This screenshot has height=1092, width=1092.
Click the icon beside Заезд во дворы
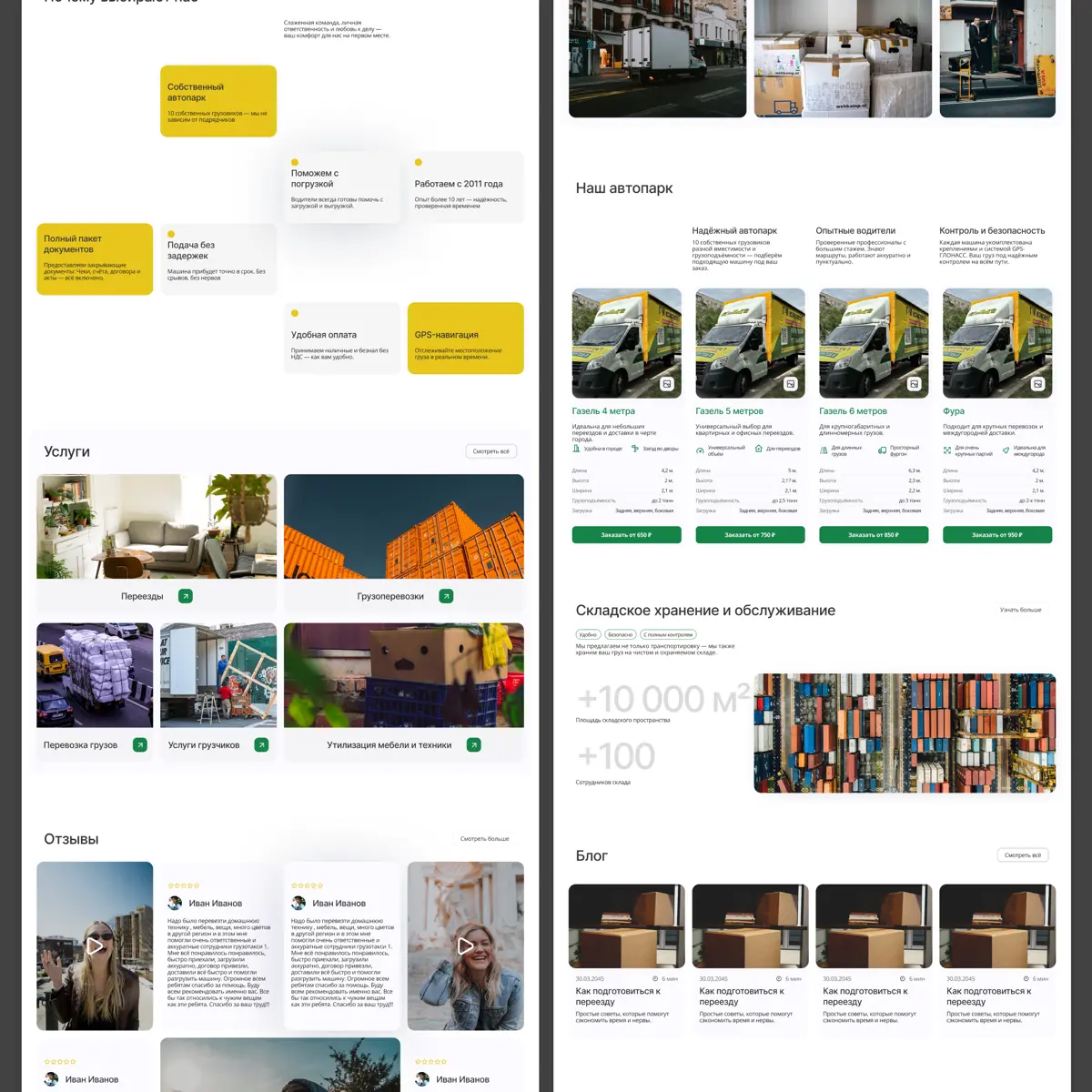pos(634,449)
